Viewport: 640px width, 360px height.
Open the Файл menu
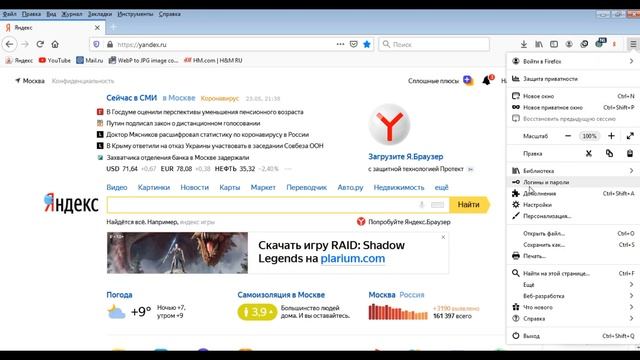pos(9,14)
